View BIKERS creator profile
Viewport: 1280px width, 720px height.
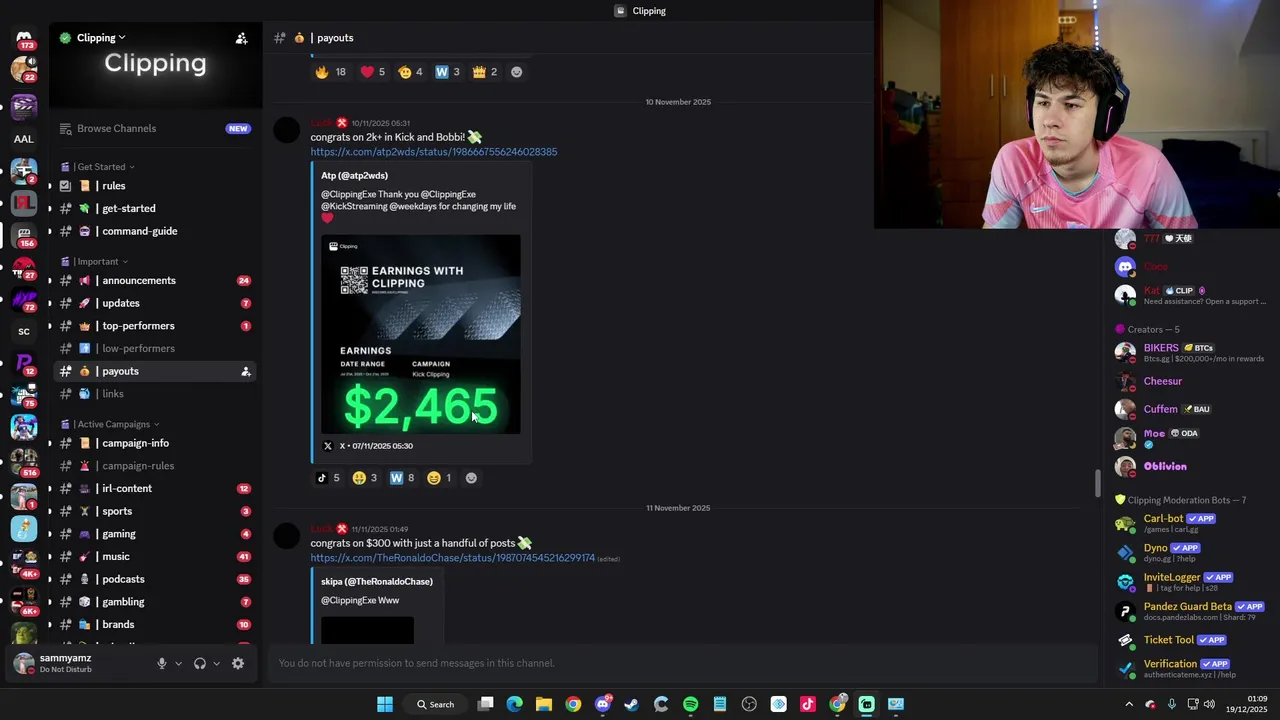[1190, 352]
